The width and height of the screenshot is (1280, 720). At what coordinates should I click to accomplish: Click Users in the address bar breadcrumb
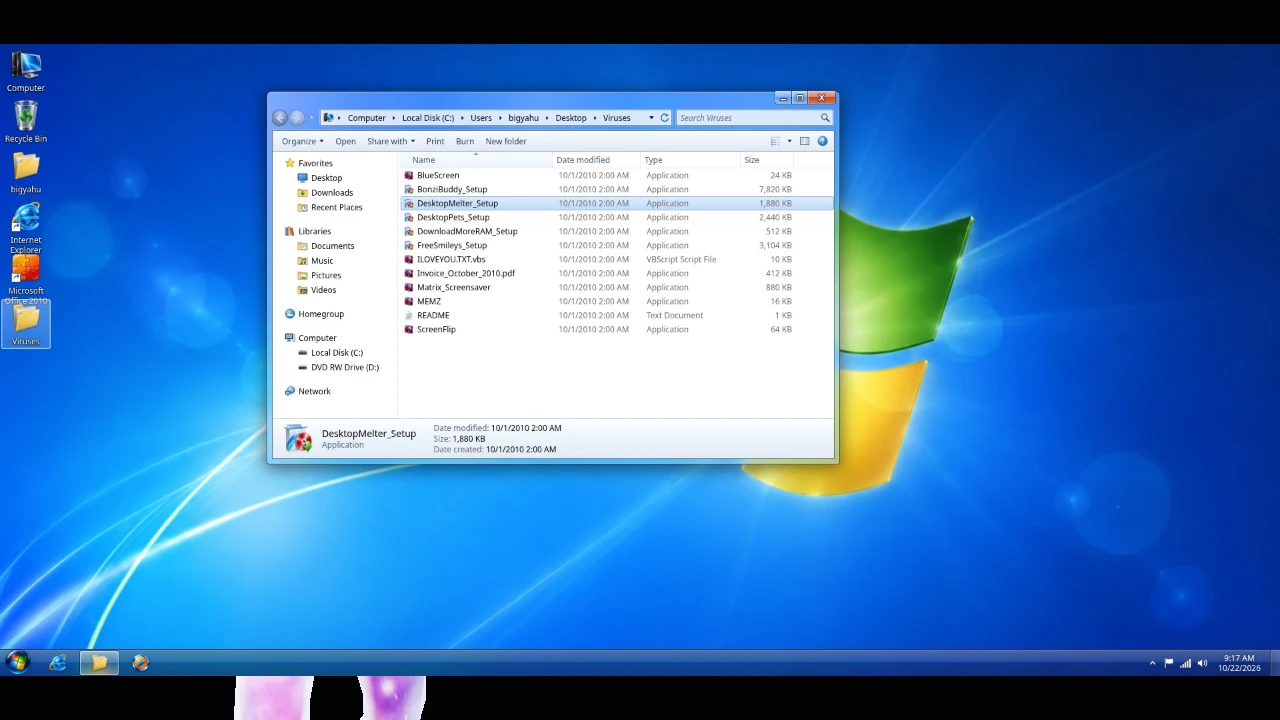click(x=481, y=118)
